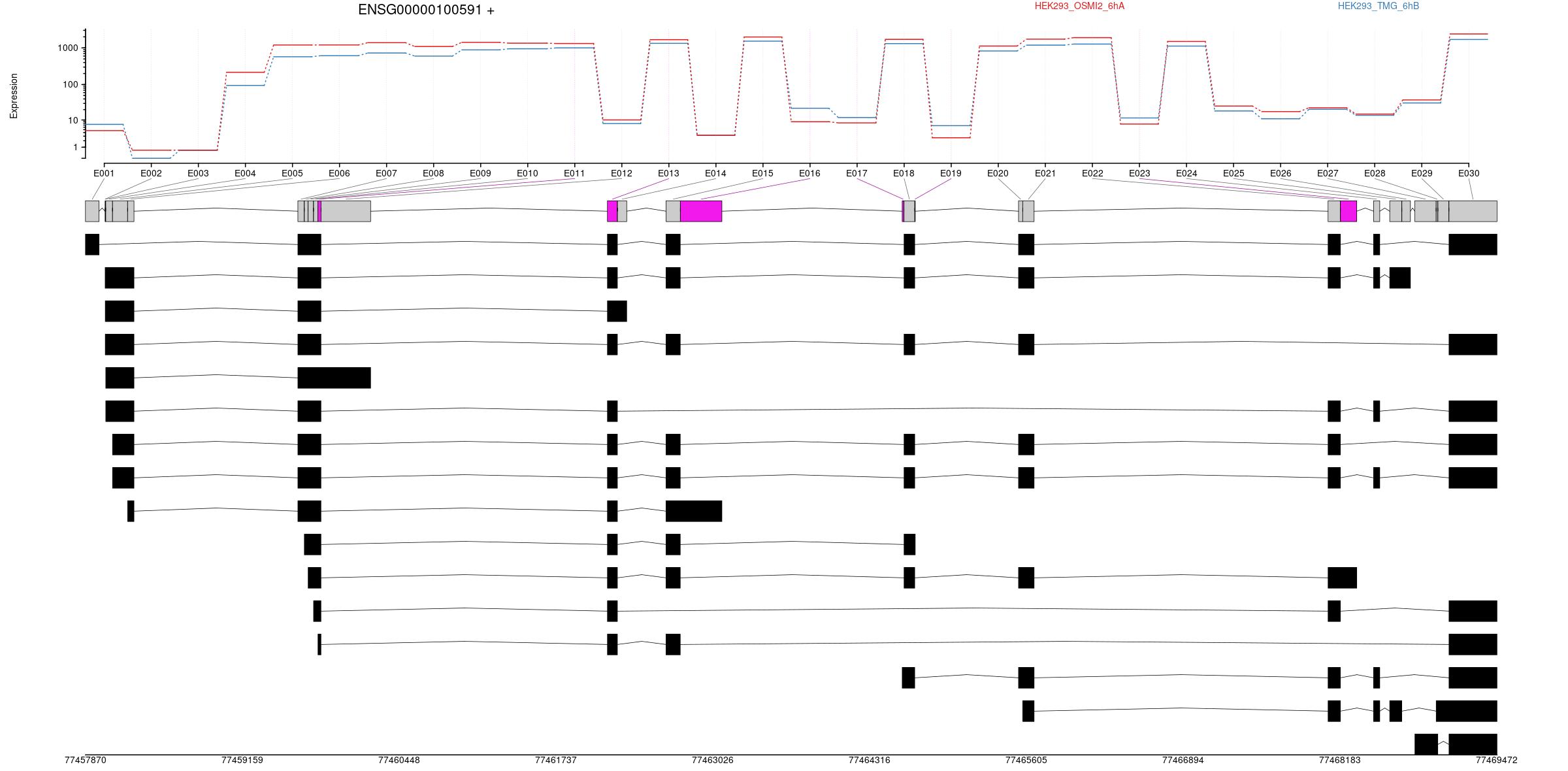Click exon label E029
This screenshot has height=771, width=1568.
pyautogui.click(x=1422, y=173)
